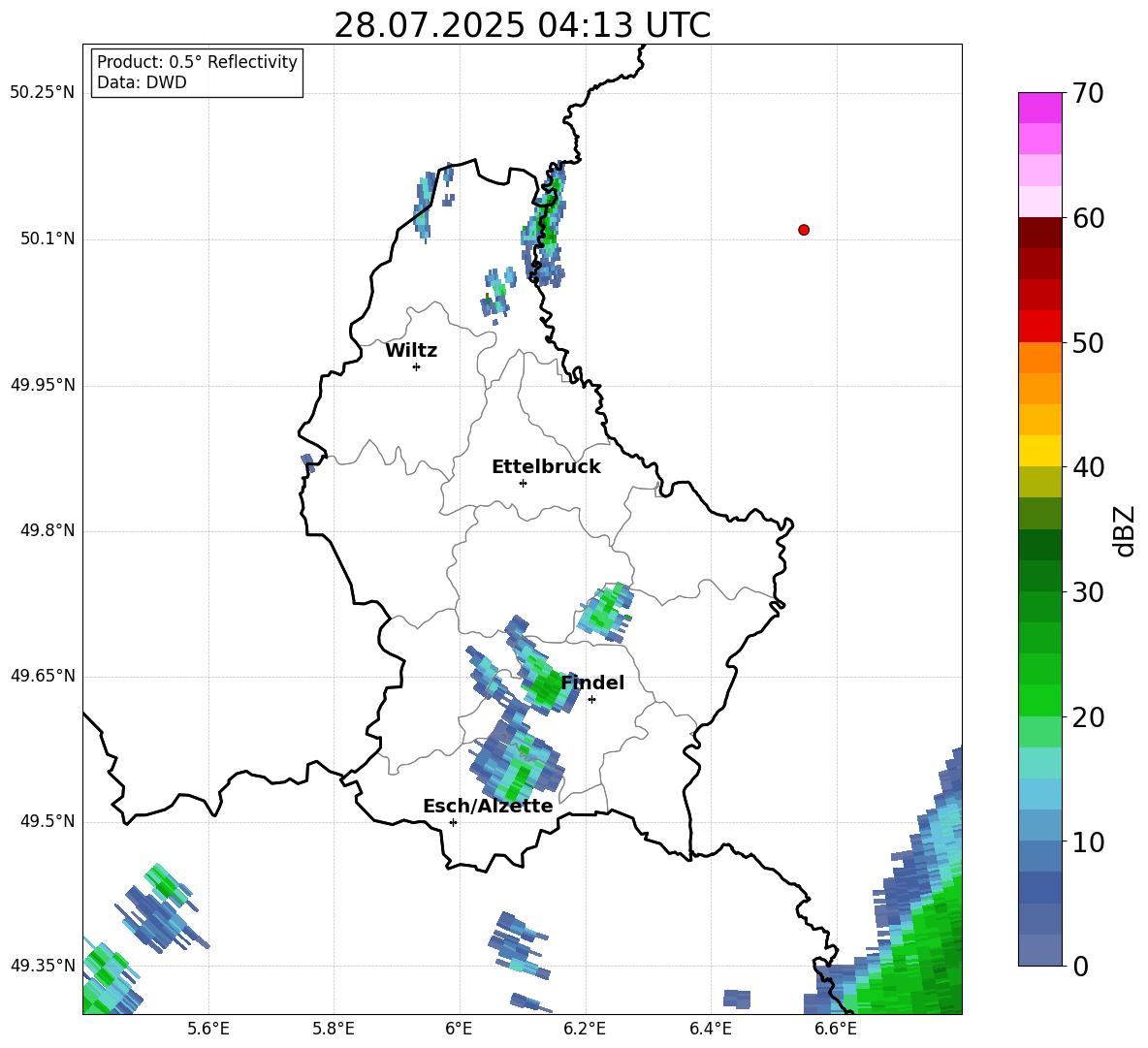Click the 49.65°N latitude label
The height and width of the screenshot is (1048, 1148).
point(42,676)
